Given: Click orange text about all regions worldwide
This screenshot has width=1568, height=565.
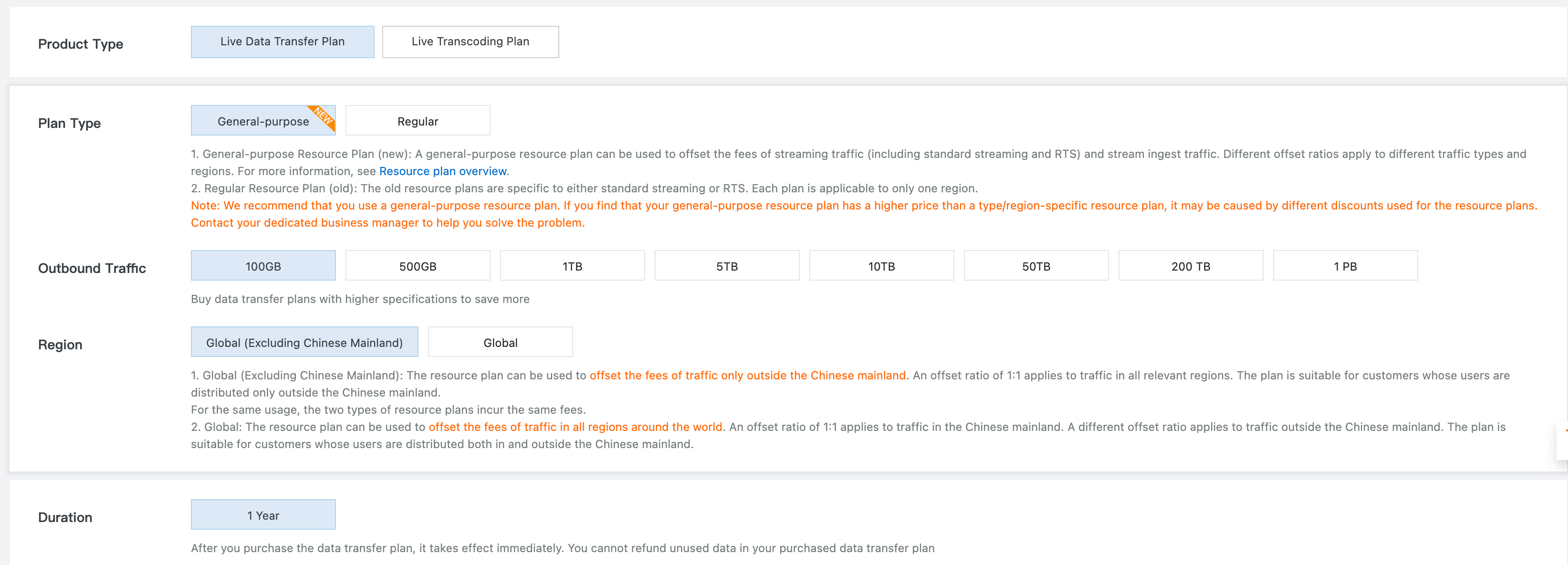Looking at the screenshot, I should click(x=575, y=427).
